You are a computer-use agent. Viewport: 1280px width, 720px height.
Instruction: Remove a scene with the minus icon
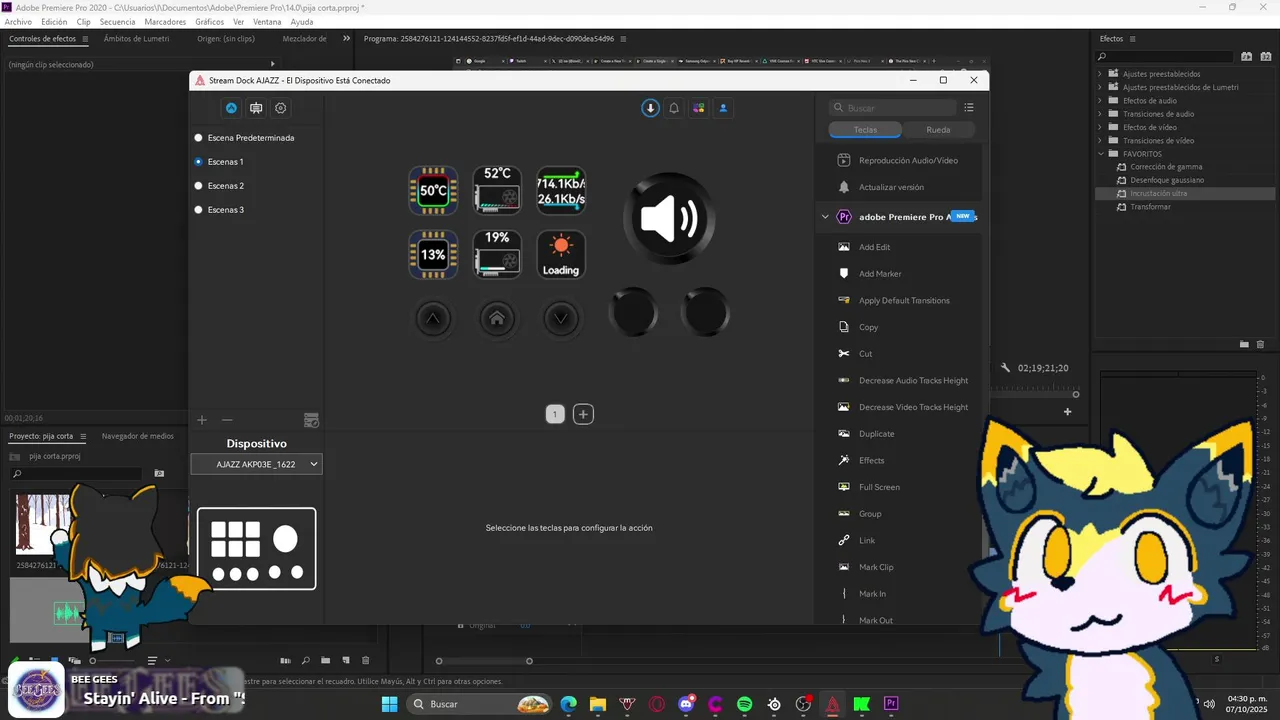[x=227, y=420]
